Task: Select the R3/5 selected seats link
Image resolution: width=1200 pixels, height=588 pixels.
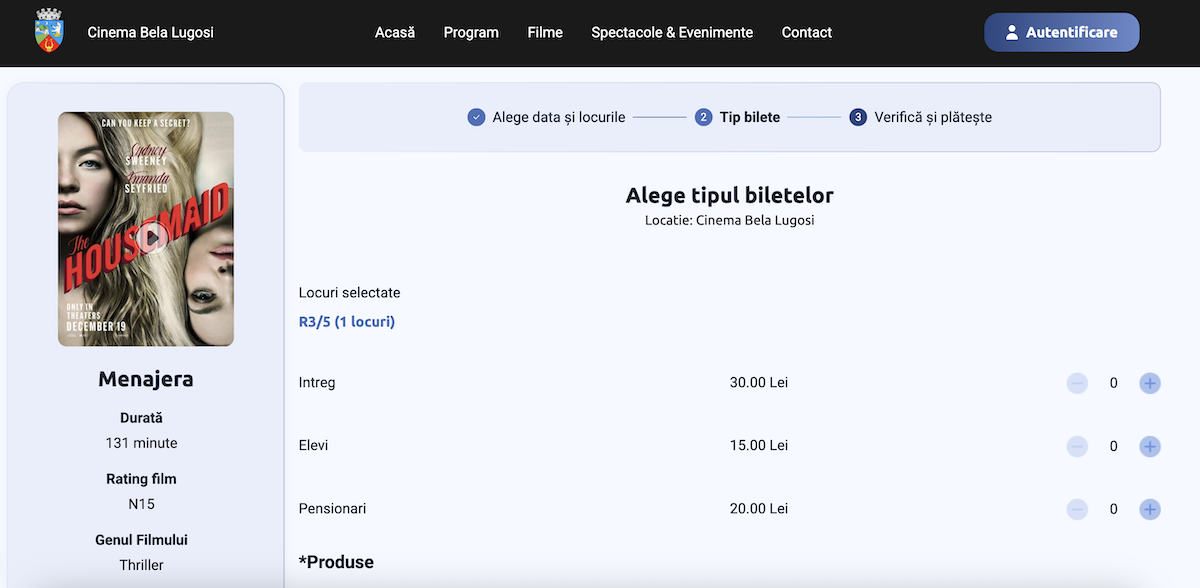Action: click(346, 322)
